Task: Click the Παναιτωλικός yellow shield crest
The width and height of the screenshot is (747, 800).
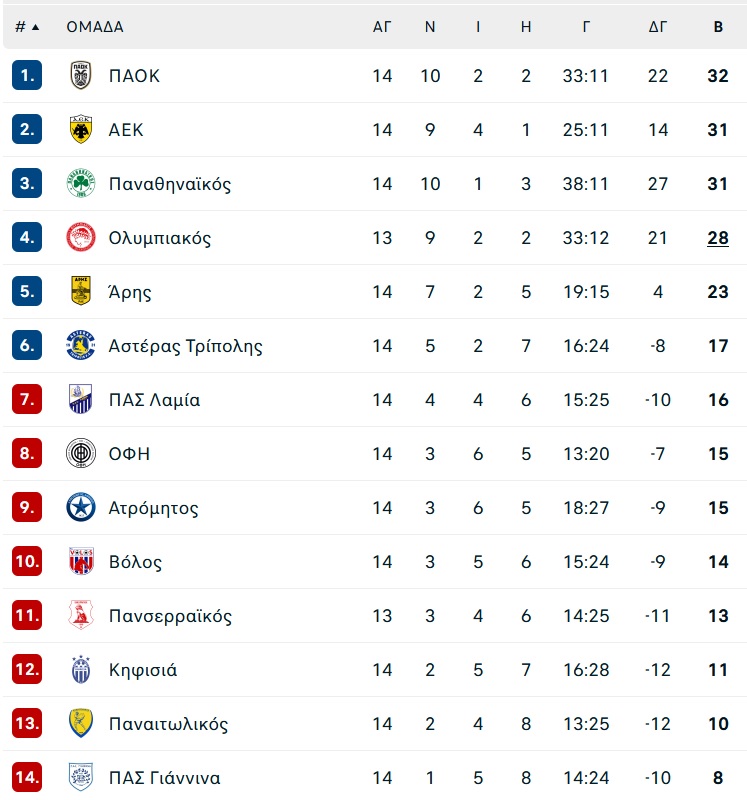Action: [81, 723]
